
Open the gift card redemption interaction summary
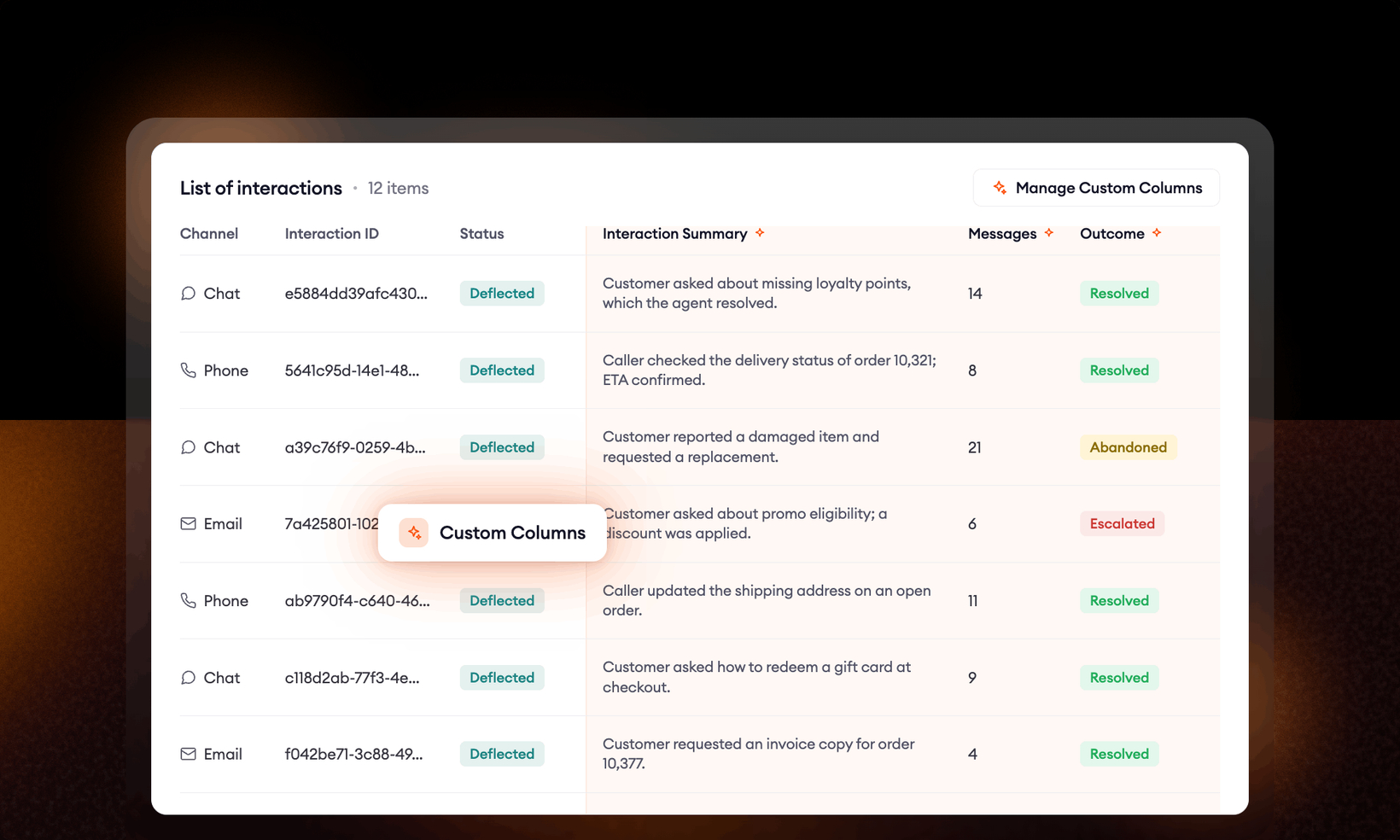[756, 677]
